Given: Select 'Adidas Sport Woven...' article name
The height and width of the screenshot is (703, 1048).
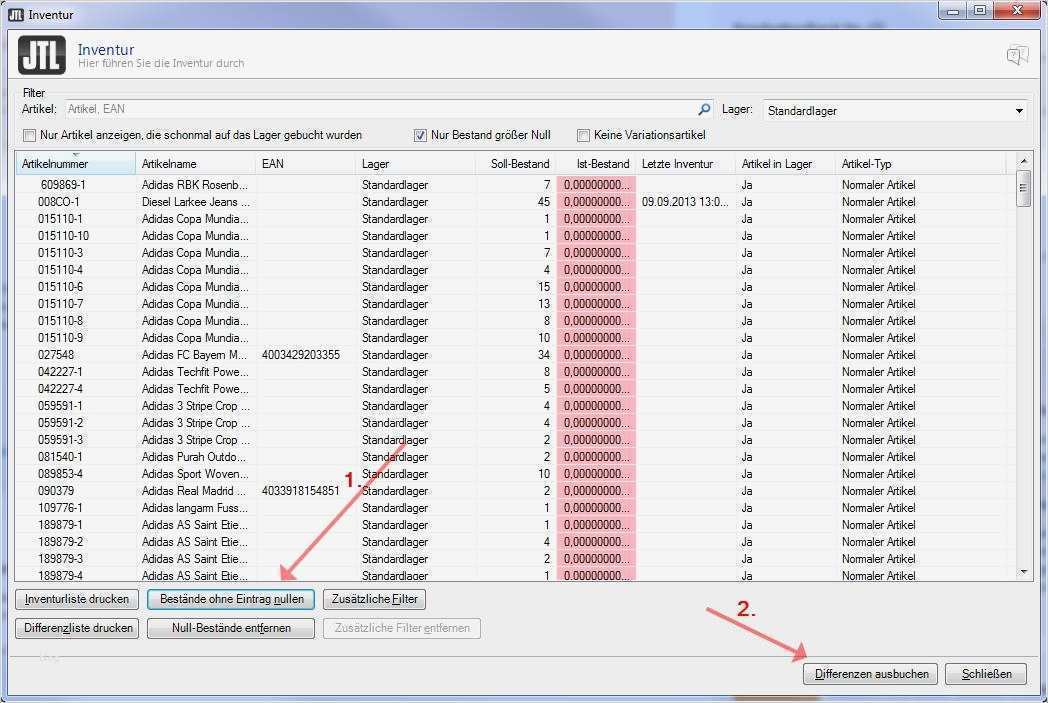Looking at the screenshot, I should point(195,474).
